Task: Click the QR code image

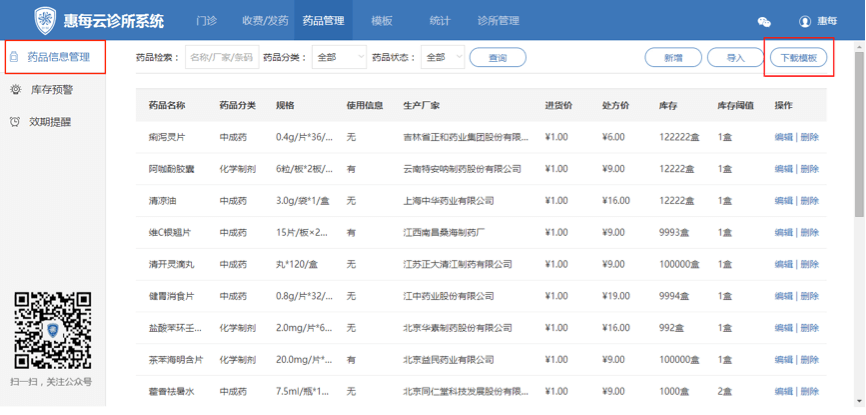Action: click(x=53, y=331)
